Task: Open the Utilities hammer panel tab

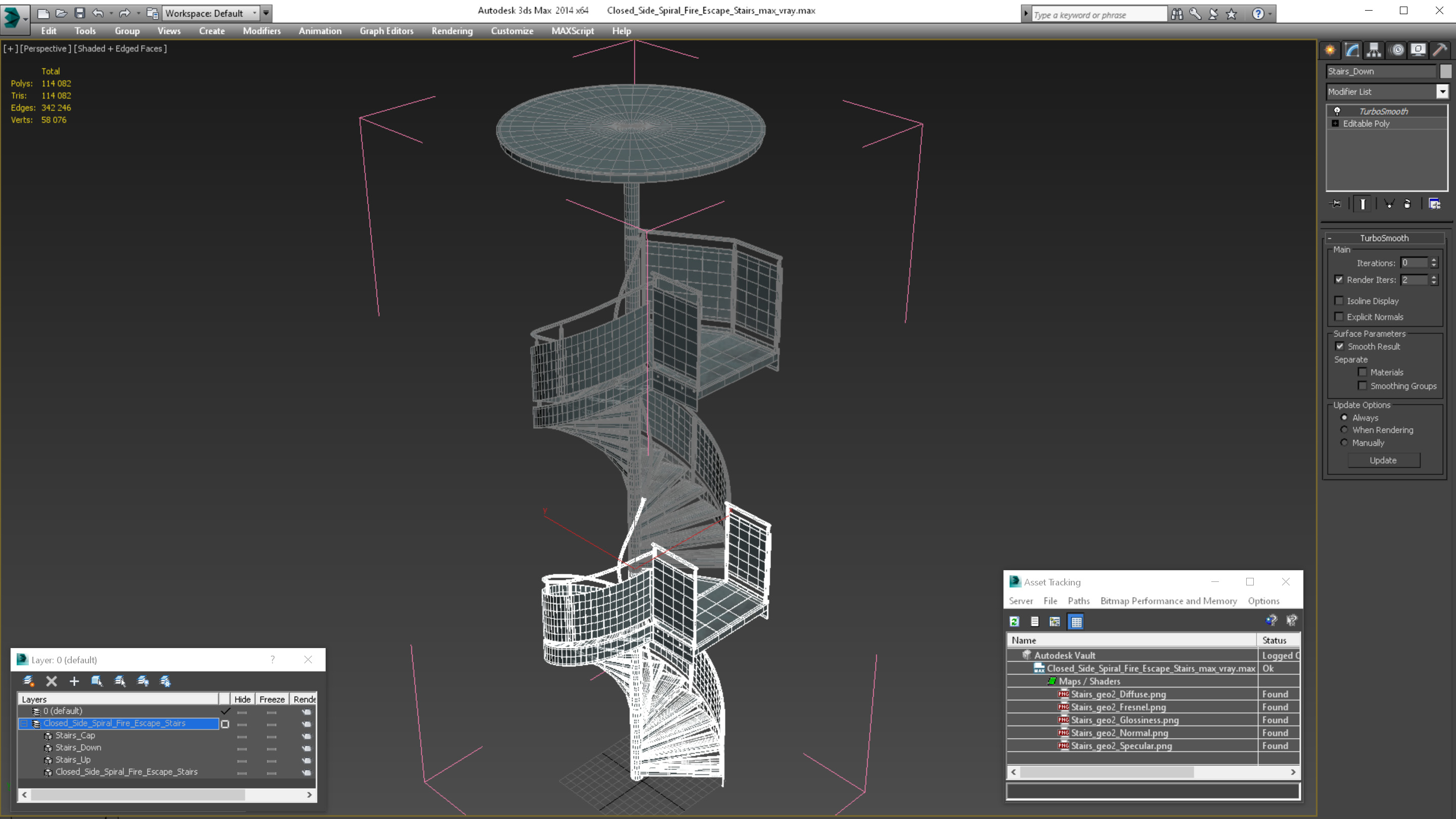Action: [x=1440, y=50]
